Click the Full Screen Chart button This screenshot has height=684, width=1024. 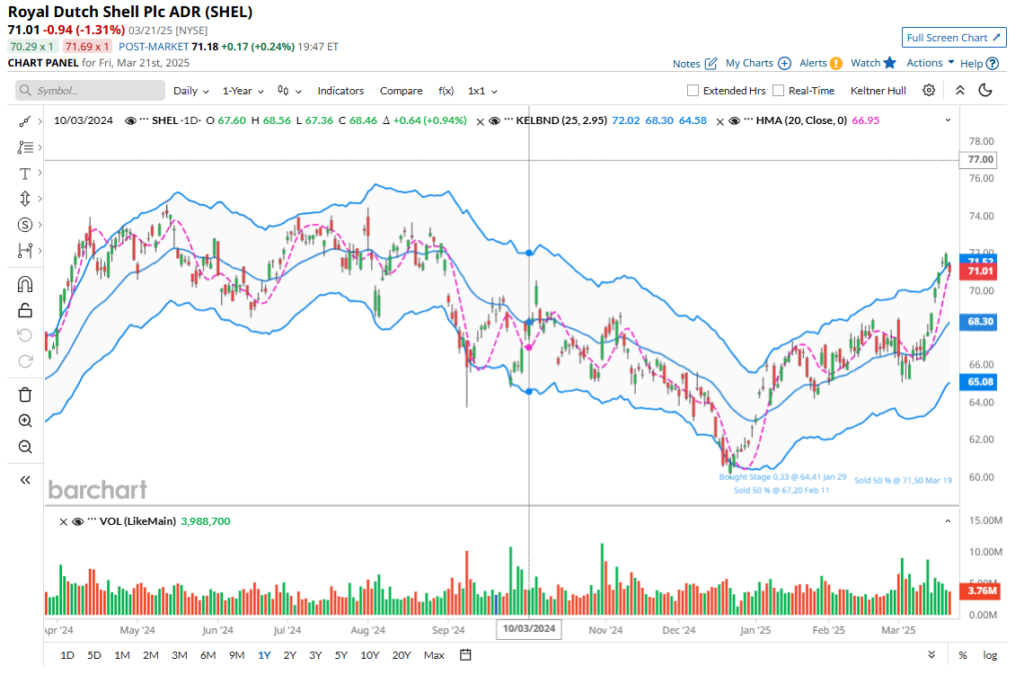(953, 38)
